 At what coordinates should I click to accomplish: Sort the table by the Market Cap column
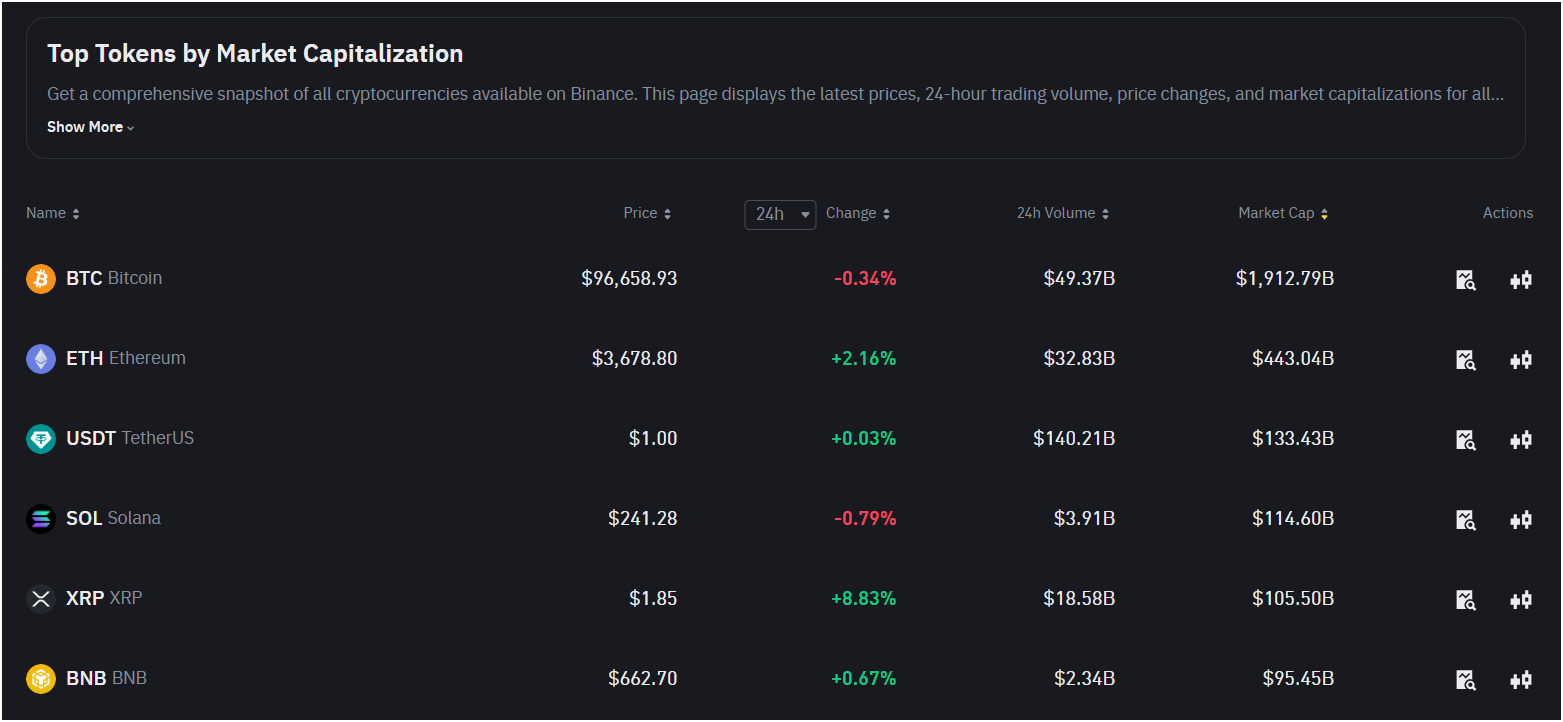1283,213
